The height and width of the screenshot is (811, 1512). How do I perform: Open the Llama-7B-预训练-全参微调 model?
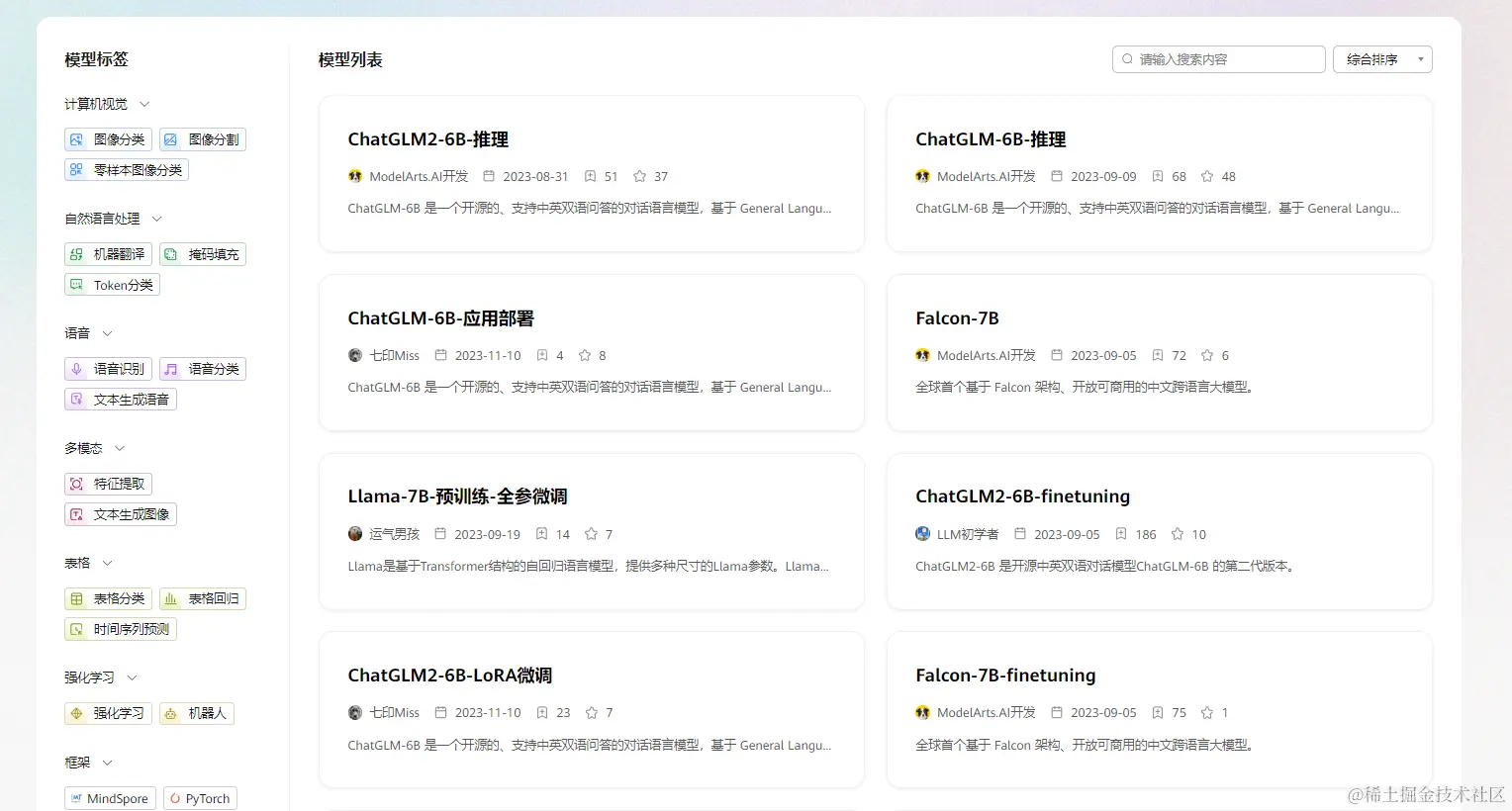tap(458, 496)
